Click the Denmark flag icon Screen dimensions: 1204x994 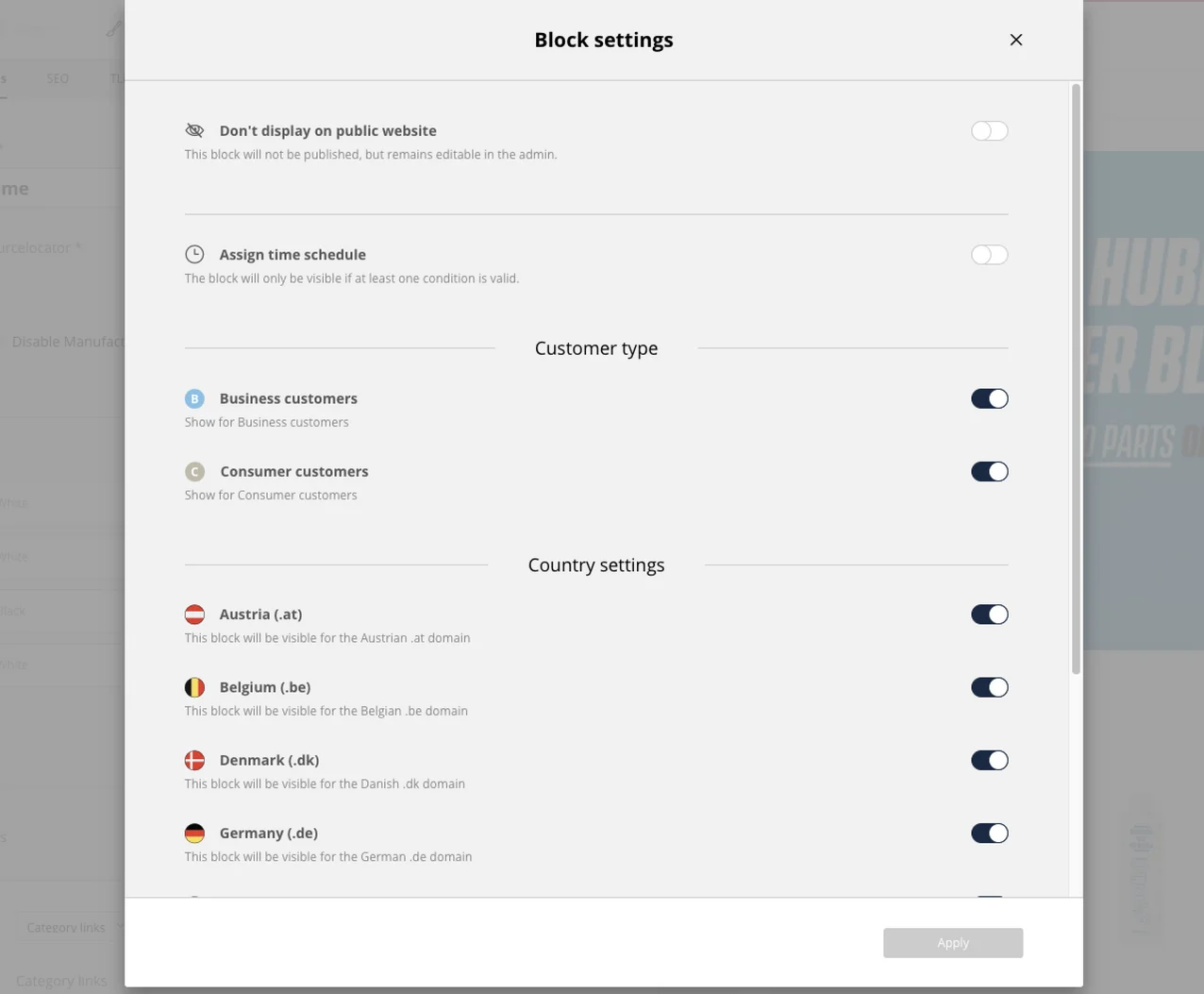(x=194, y=760)
